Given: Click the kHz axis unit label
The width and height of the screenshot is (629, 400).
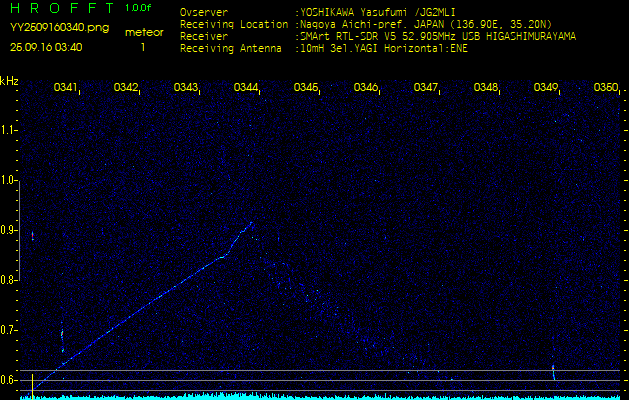Looking at the screenshot, I should (x=9, y=81).
